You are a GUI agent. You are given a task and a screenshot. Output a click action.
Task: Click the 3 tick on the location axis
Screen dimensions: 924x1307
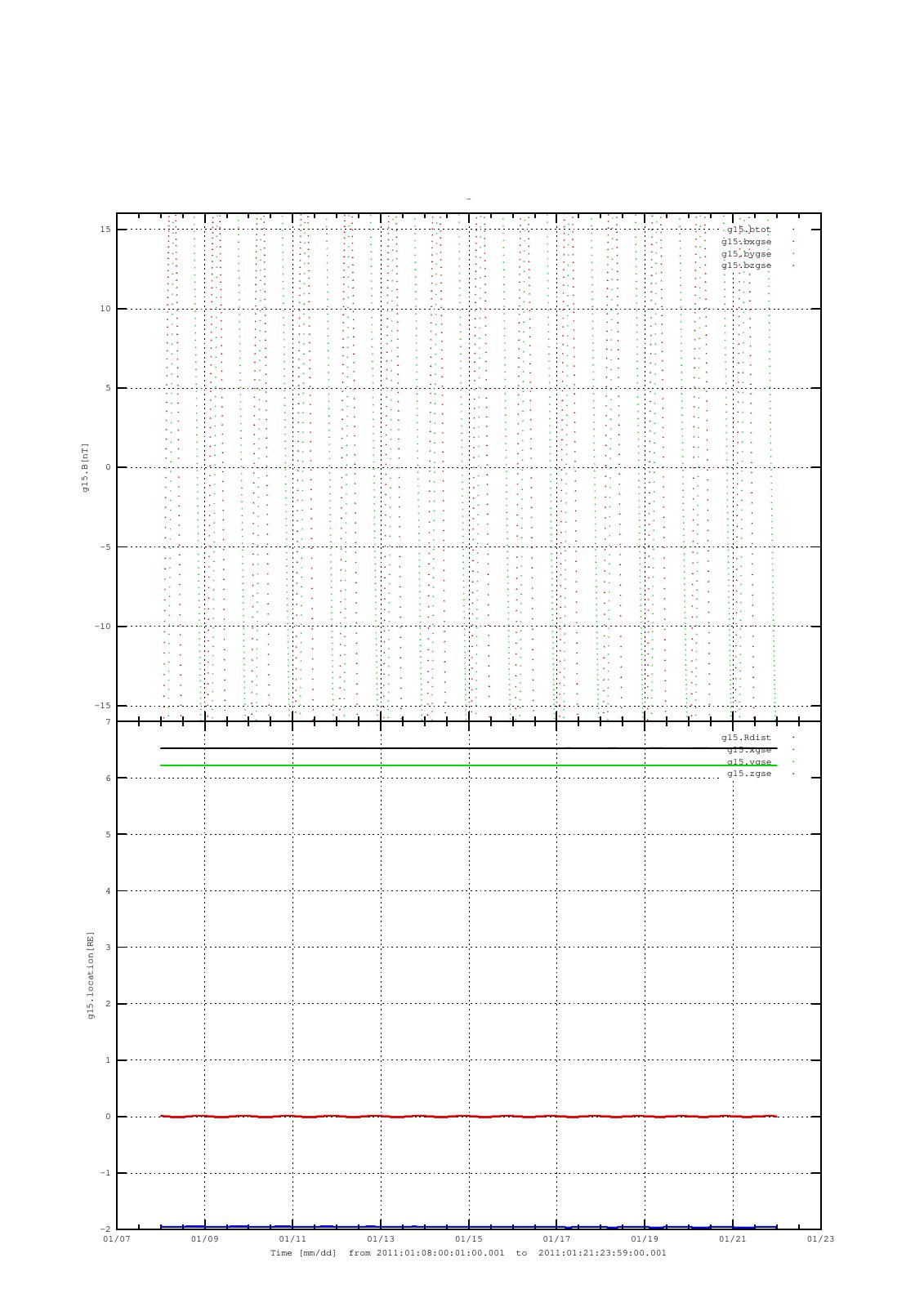[x=108, y=948]
